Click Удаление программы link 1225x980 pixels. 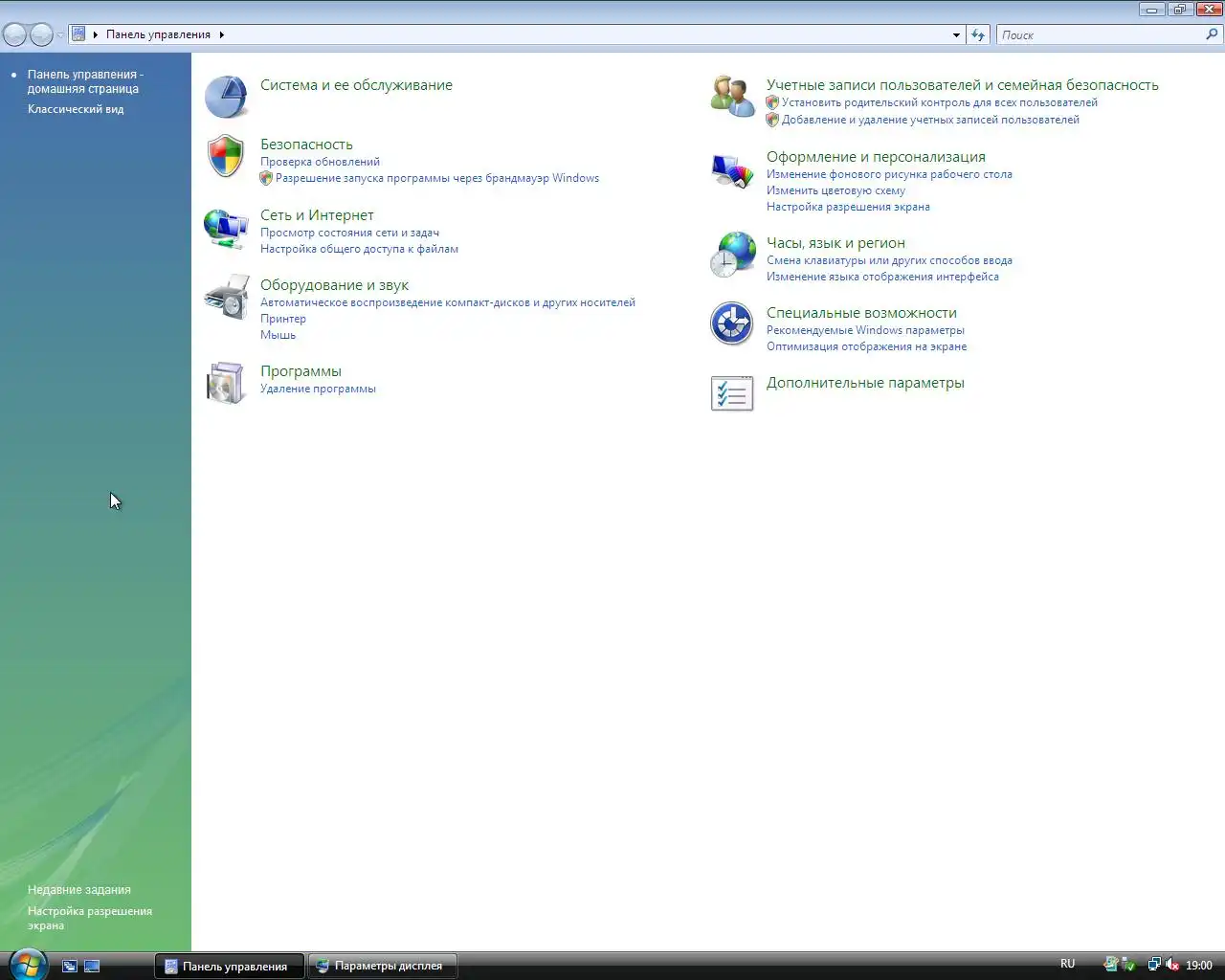click(x=318, y=389)
